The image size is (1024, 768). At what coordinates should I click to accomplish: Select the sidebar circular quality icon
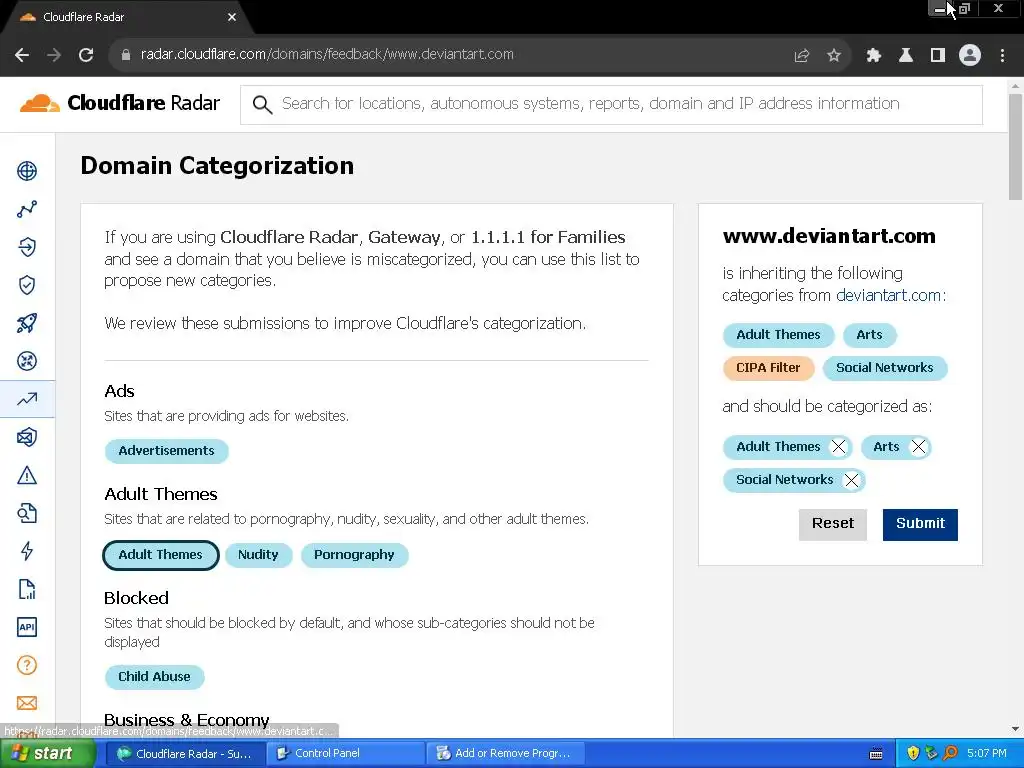(27, 361)
